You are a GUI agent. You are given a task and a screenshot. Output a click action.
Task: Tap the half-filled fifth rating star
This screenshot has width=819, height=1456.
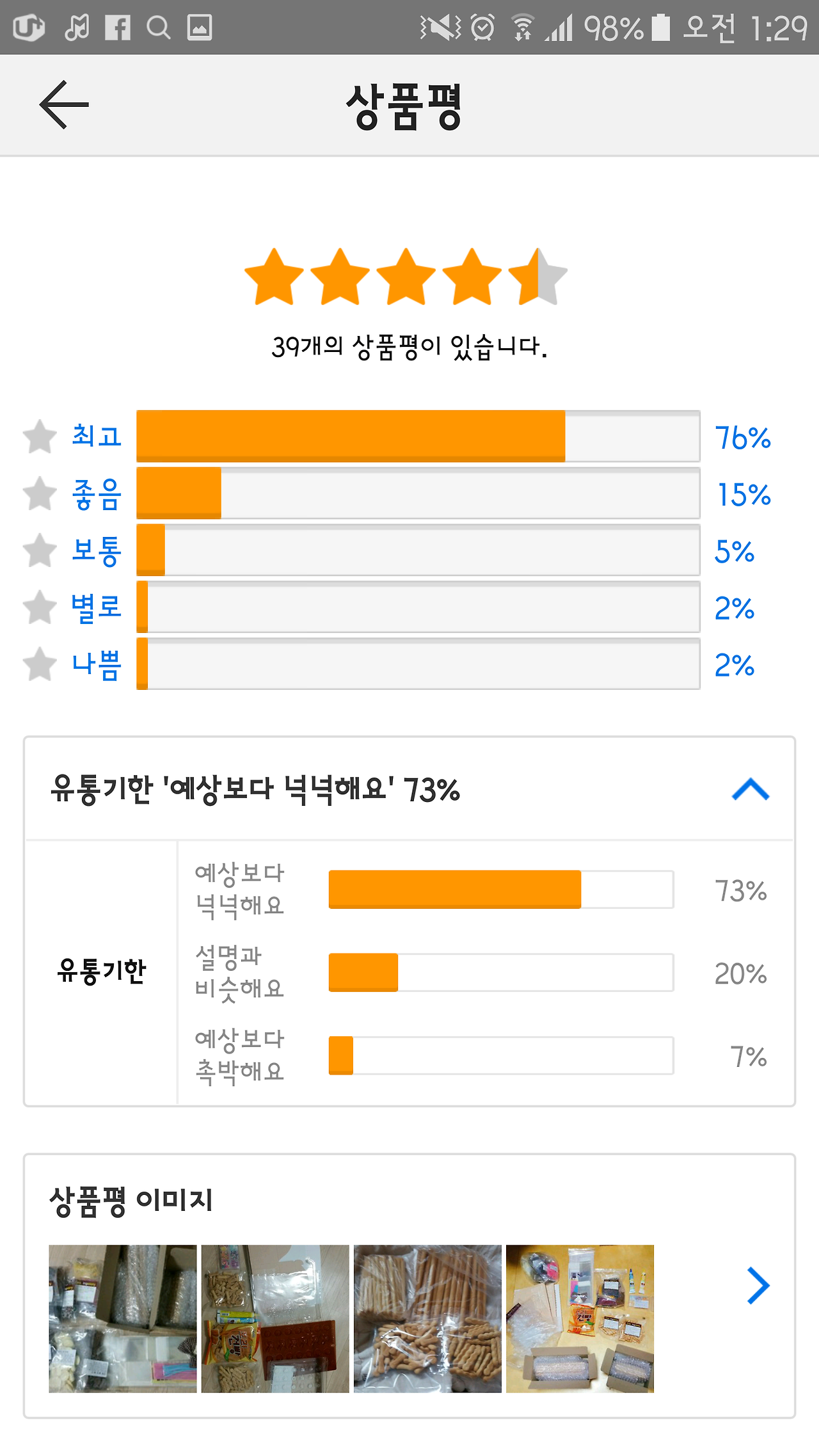[x=537, y=276]
